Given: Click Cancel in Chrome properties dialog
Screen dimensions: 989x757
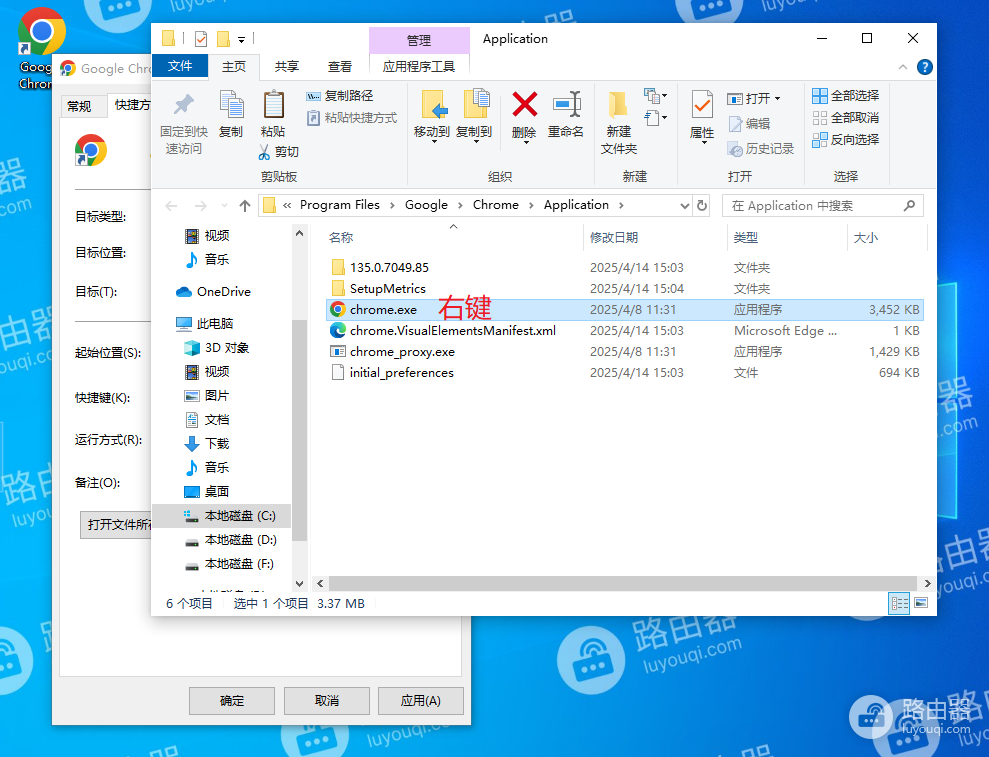Looking at the screenshot, I should pyautogui.click(x=326, y=701).
